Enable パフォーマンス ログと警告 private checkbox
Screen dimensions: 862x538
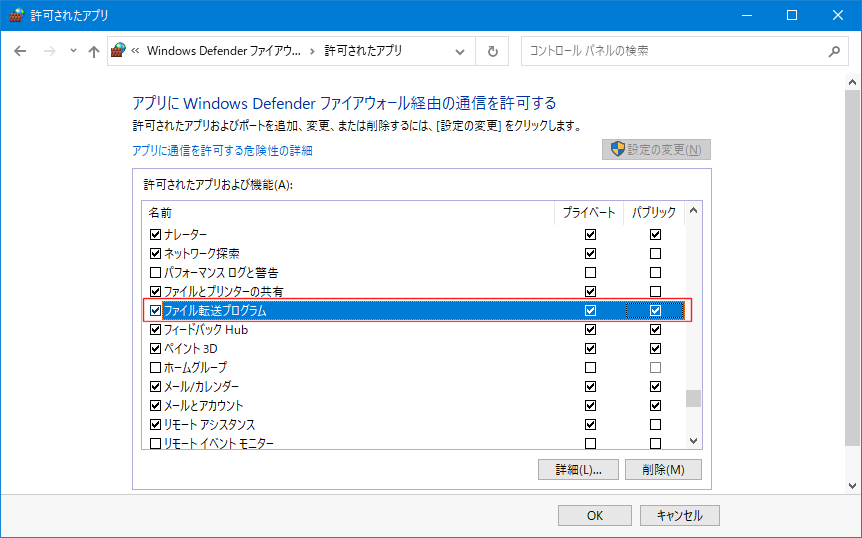click(x=590, y=273)
